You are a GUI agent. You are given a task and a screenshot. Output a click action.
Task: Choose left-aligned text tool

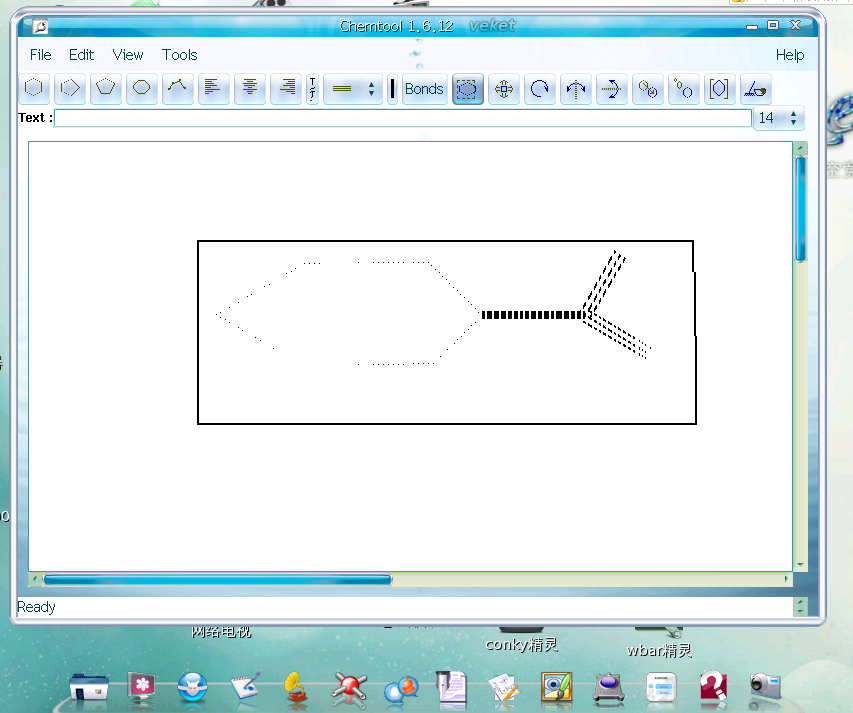pos(213,88)
